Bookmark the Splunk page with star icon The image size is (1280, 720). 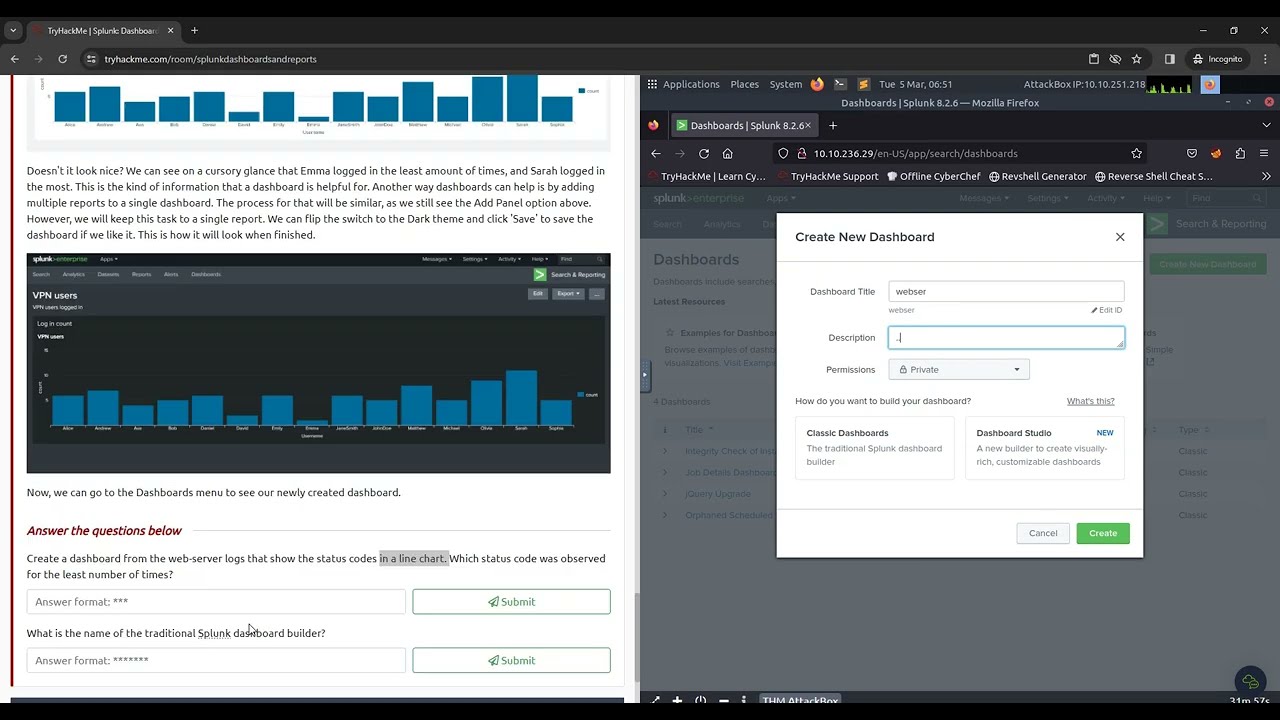tap(1136, 153)
